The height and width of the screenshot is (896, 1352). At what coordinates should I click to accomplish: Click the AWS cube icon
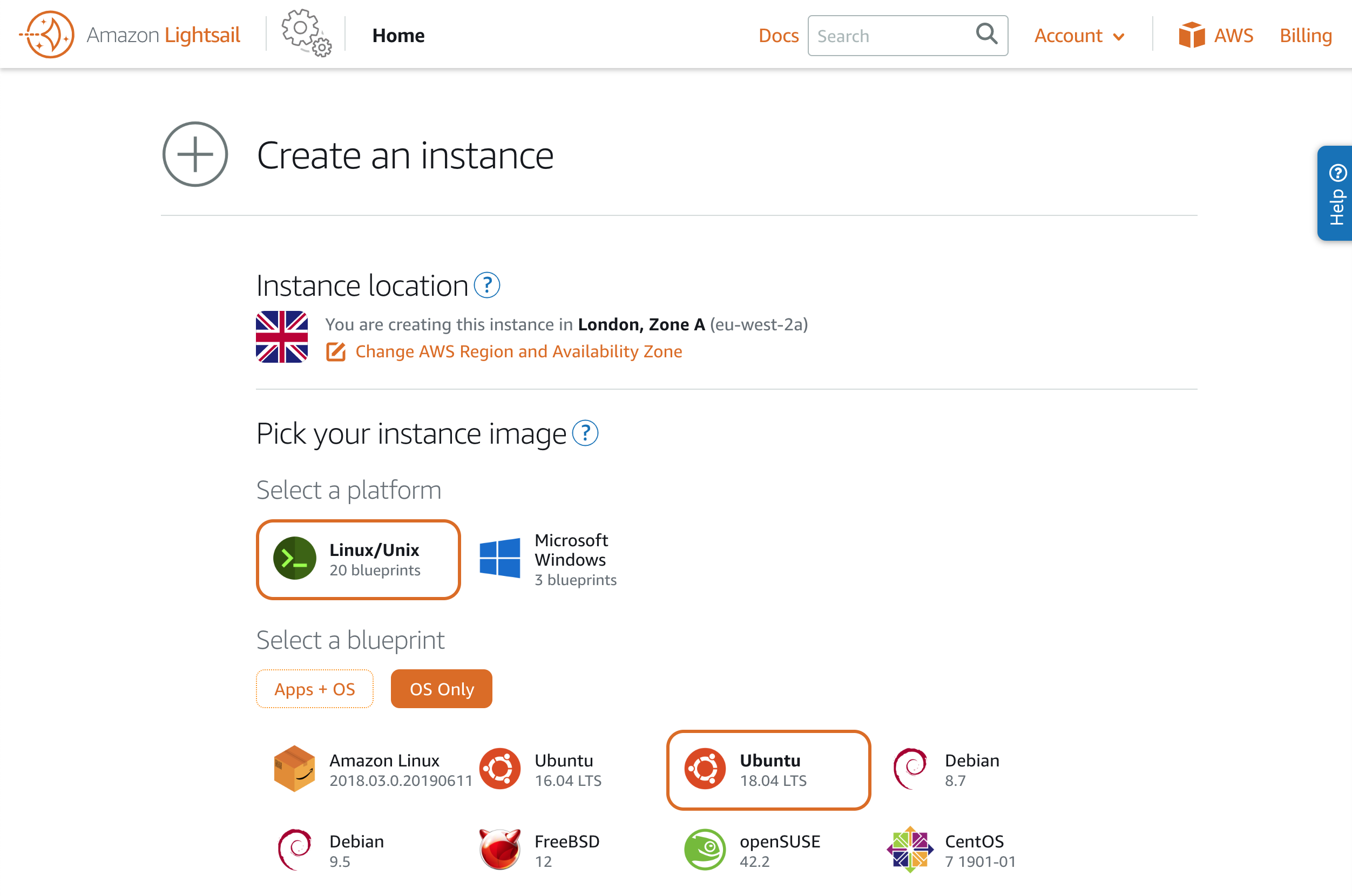coord(1191,35)
